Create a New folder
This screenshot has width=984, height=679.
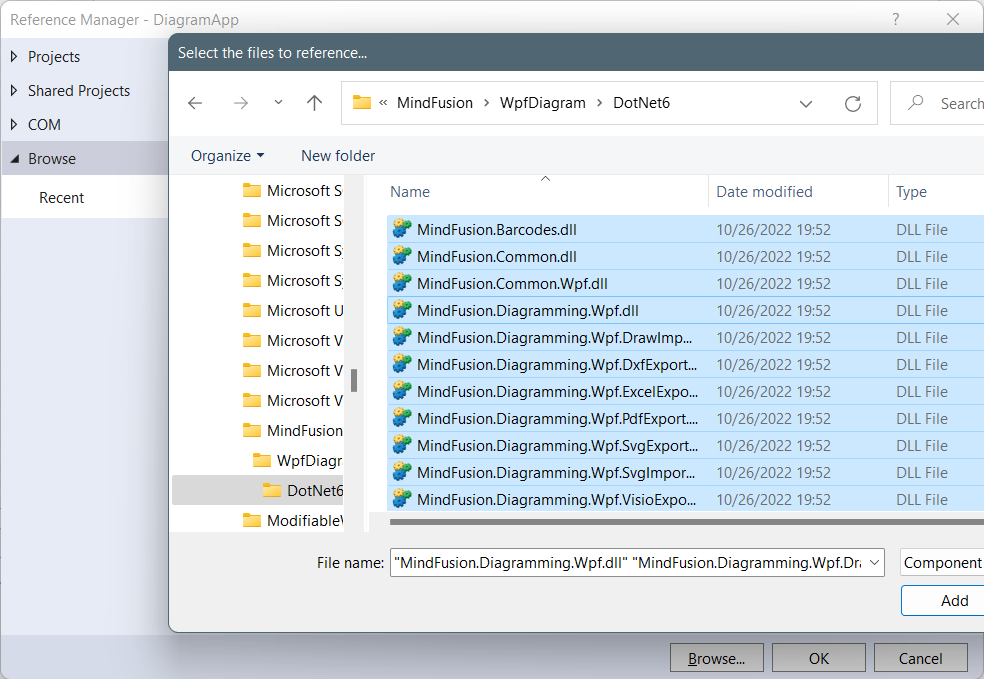pyautogui.click(x=338, y=156)
